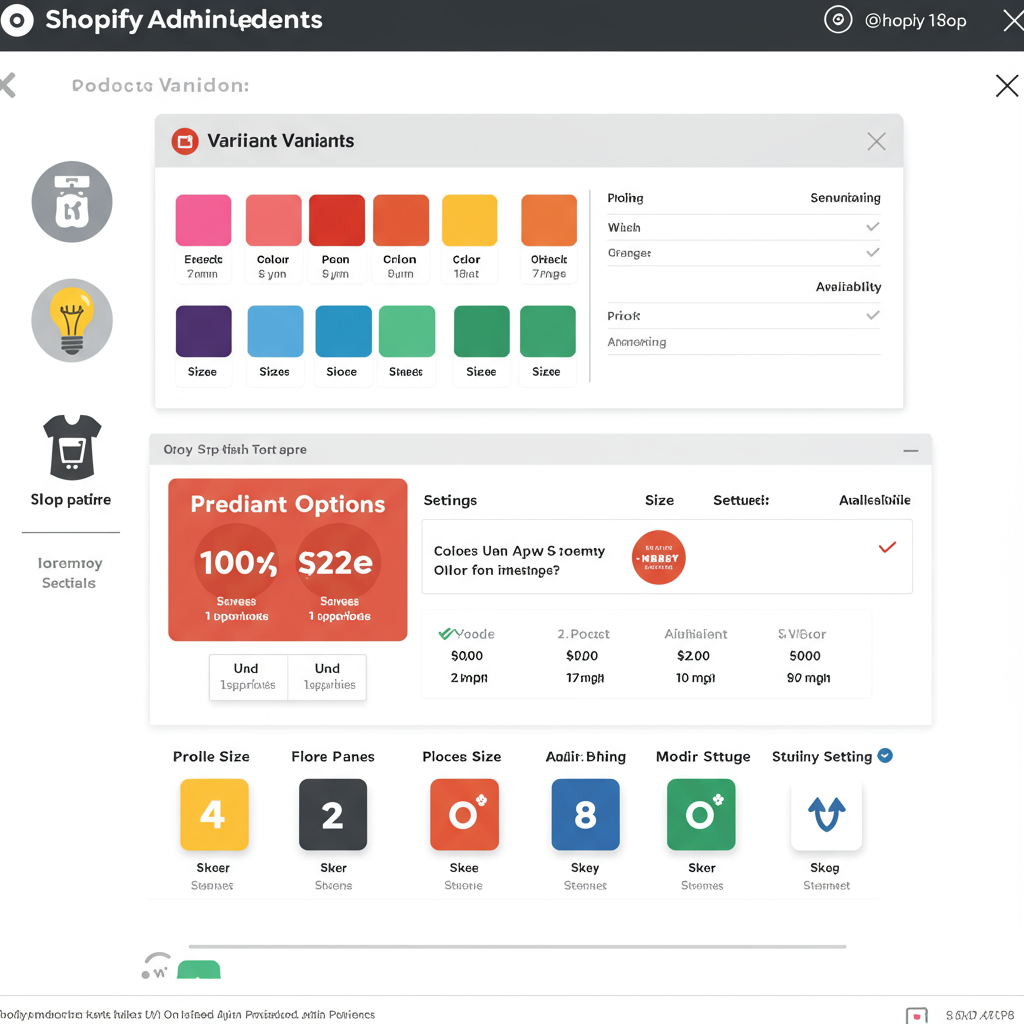Open the blue arrows Stuiiny Setting tile
This screenshot has height=1024, width=1024.
[826, 815]
